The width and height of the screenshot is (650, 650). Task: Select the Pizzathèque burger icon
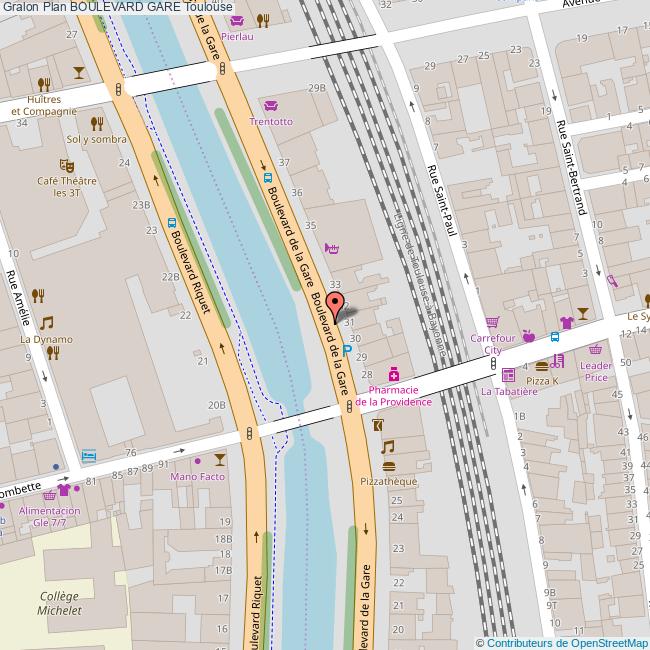(x=388, y=466)
